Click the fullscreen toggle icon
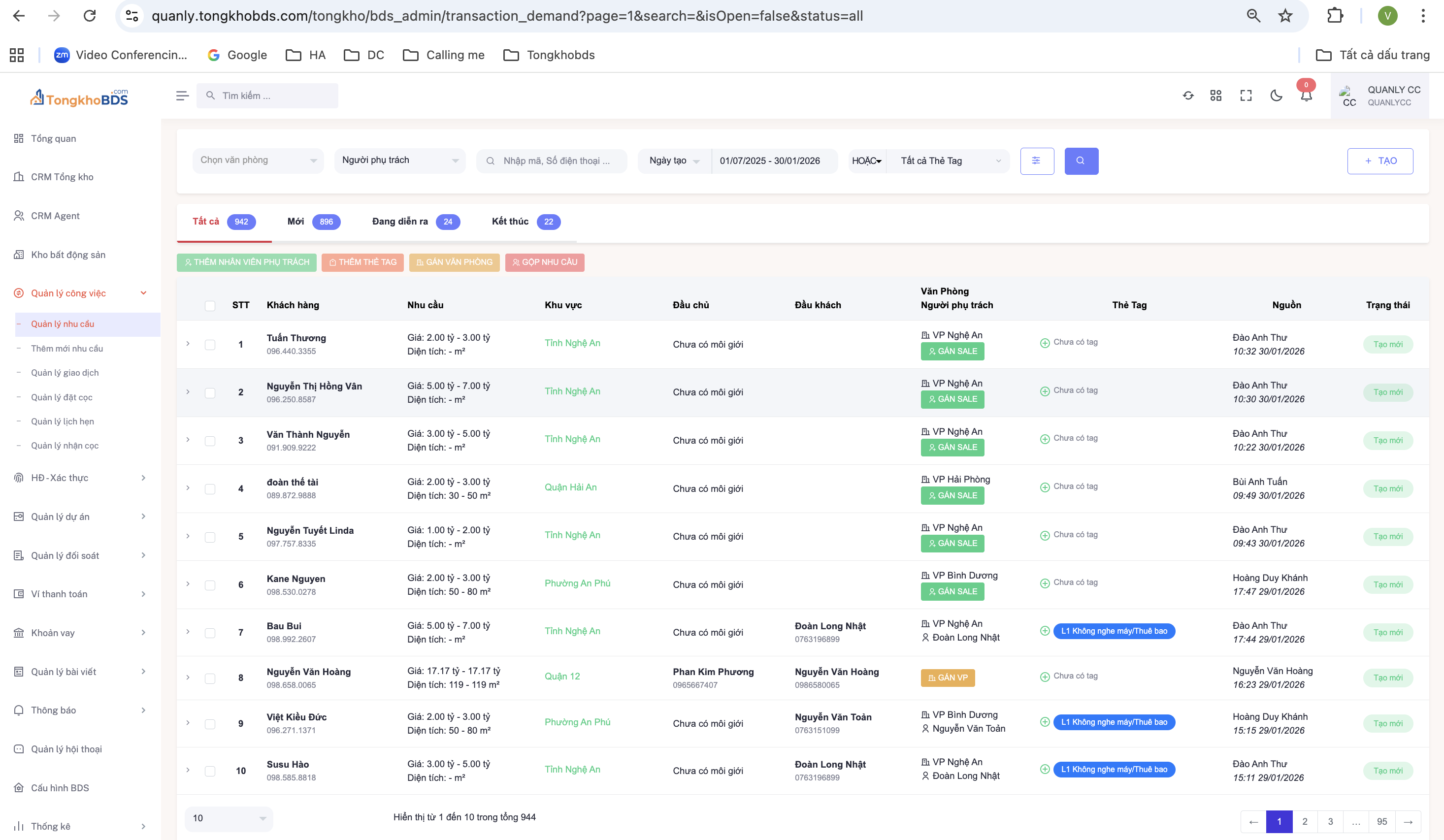This screenshot has height=840, width=1444. pos(1246,96)
